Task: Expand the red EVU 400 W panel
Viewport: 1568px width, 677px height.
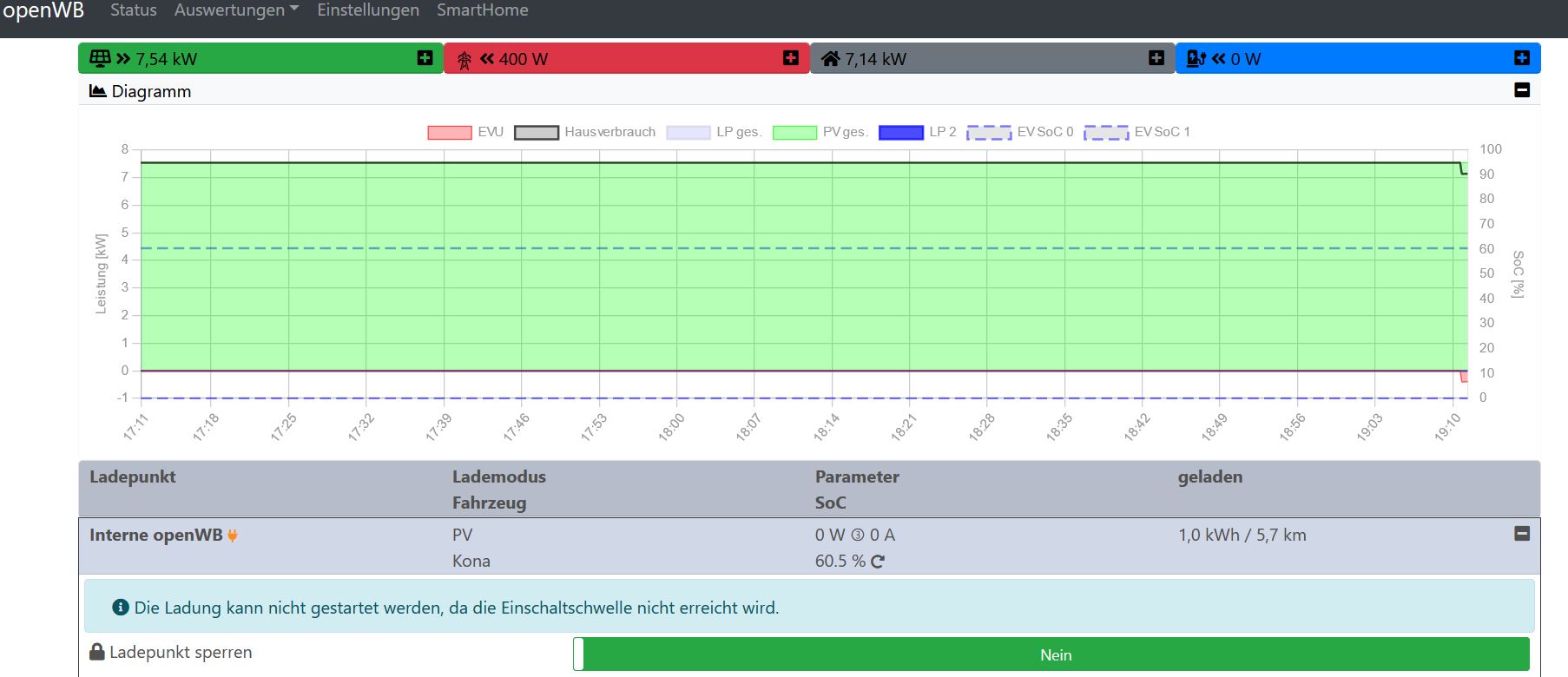Action: (790, 57)
